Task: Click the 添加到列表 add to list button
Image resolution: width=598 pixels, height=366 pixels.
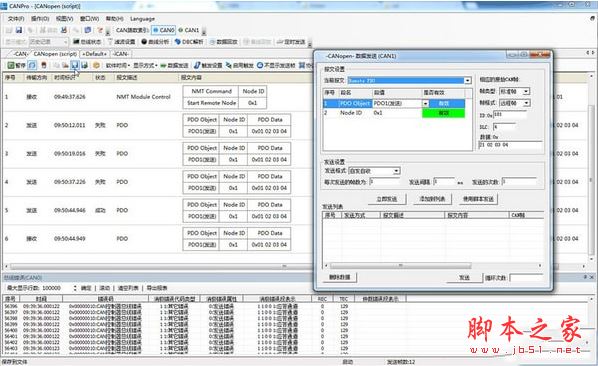Action: click(432, 199)
